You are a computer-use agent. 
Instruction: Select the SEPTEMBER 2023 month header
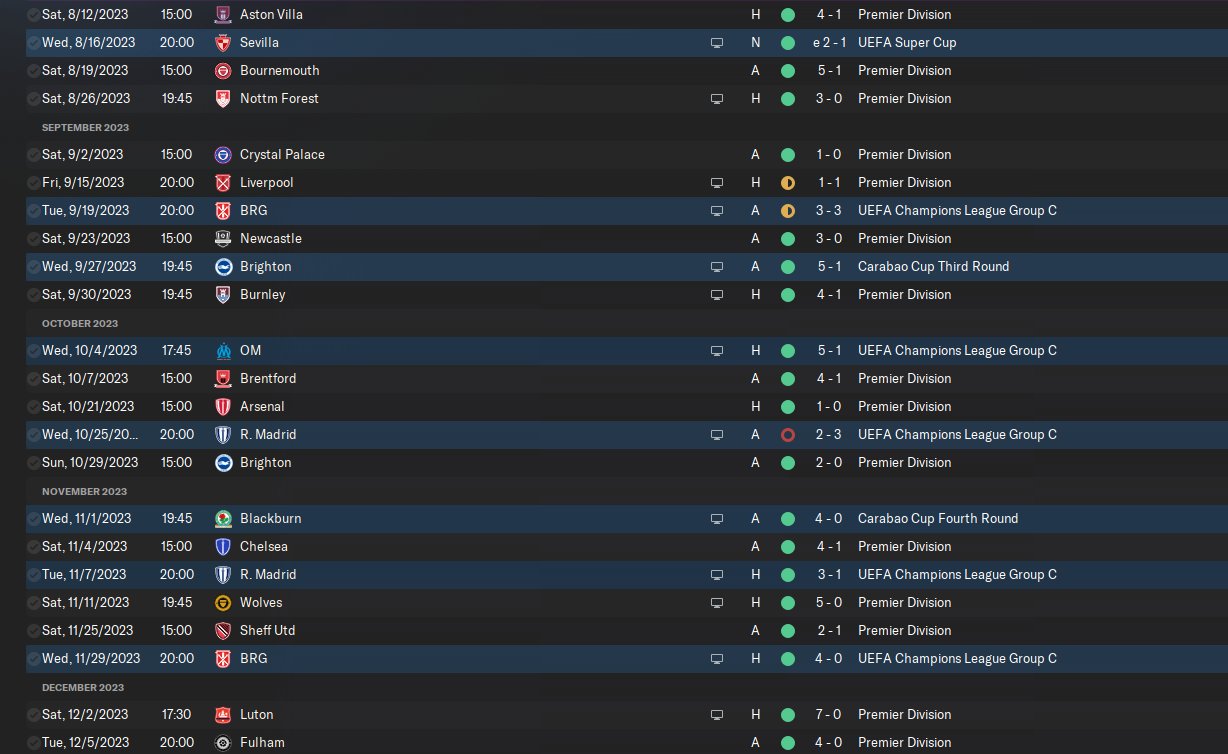tap(85, 128)
